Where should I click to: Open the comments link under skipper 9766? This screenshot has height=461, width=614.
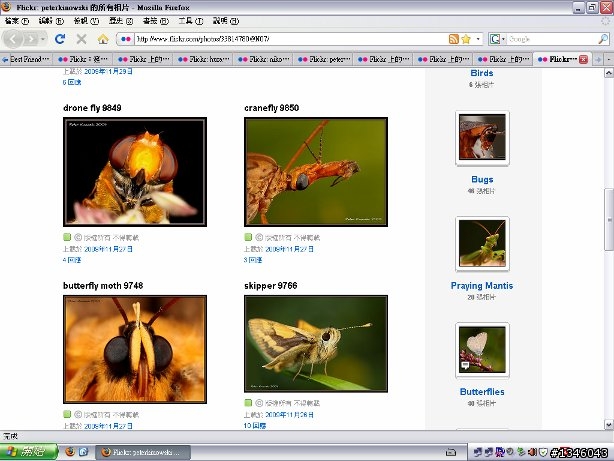click(x=255, y=425)
